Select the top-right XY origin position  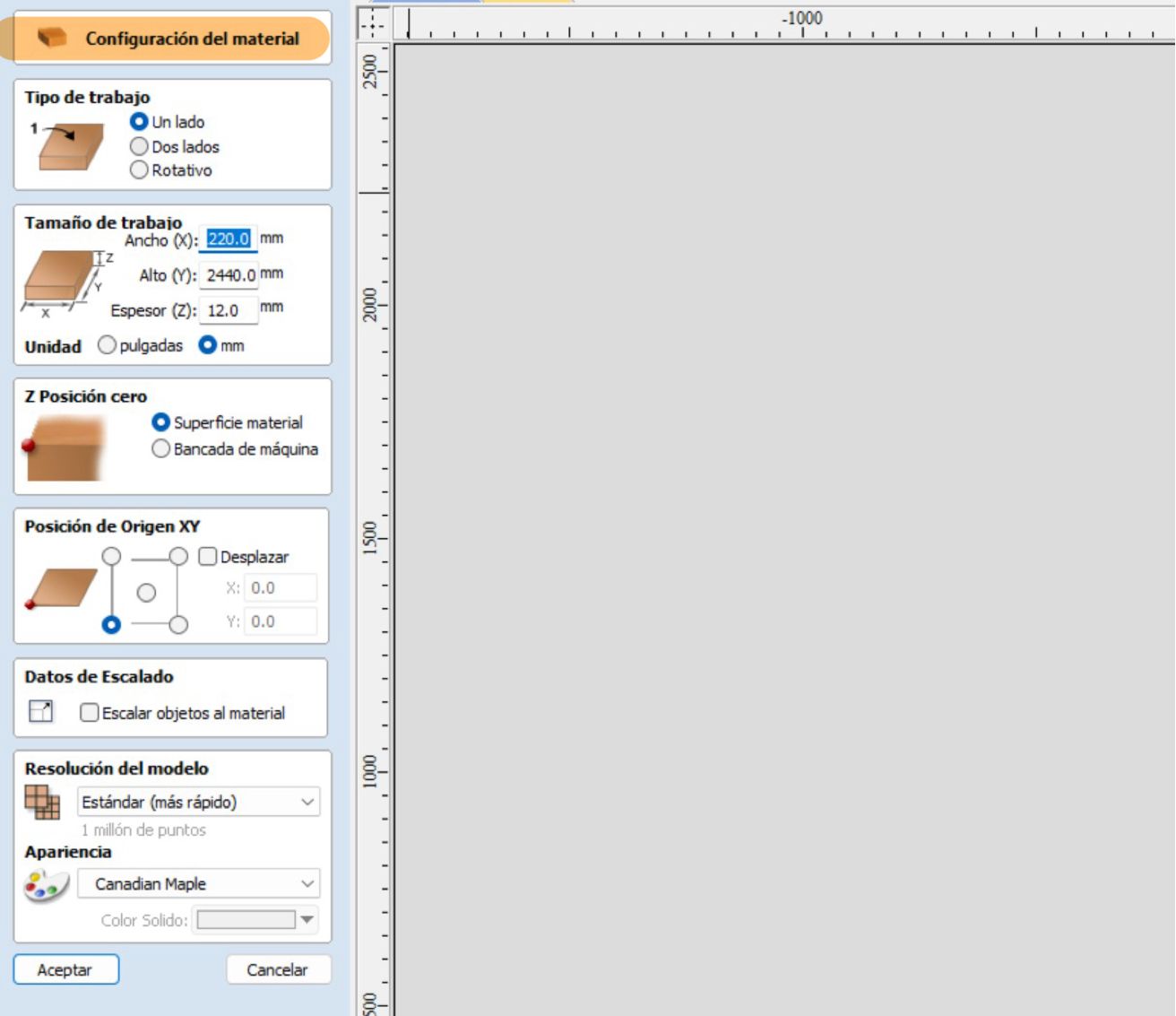pyautogui.click(x=178, y=556)
